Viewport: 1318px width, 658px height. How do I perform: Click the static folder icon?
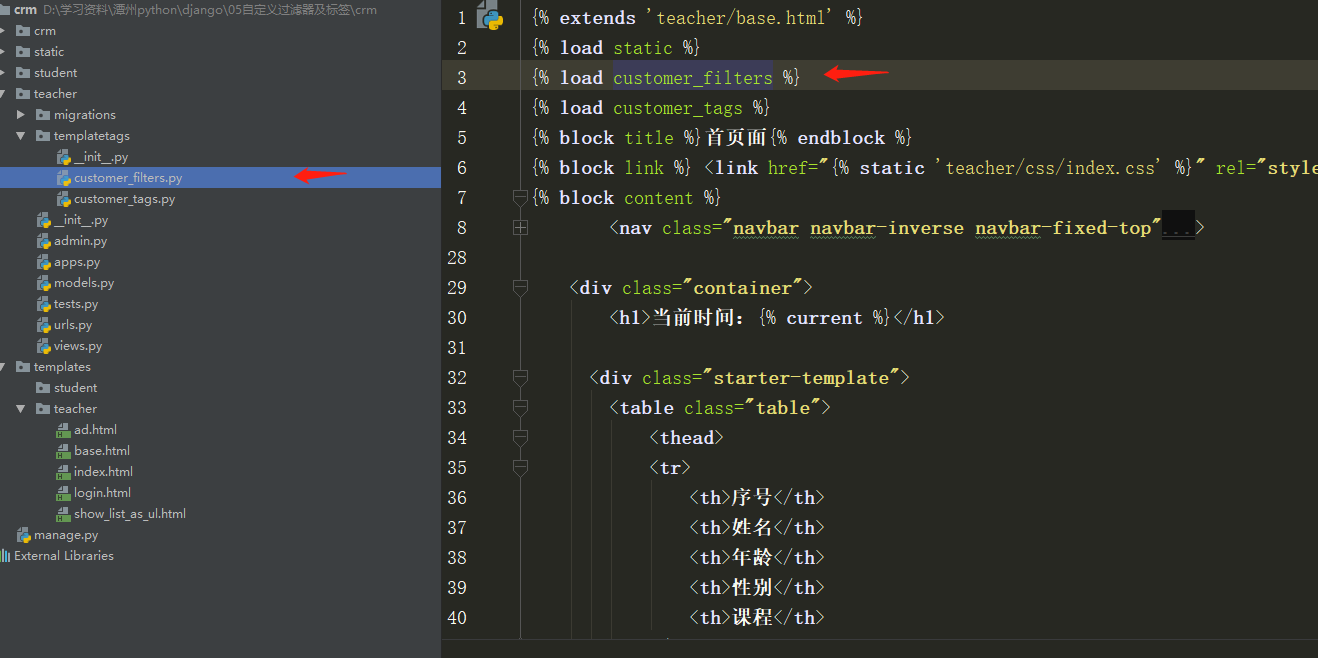[x=23, y=52]
